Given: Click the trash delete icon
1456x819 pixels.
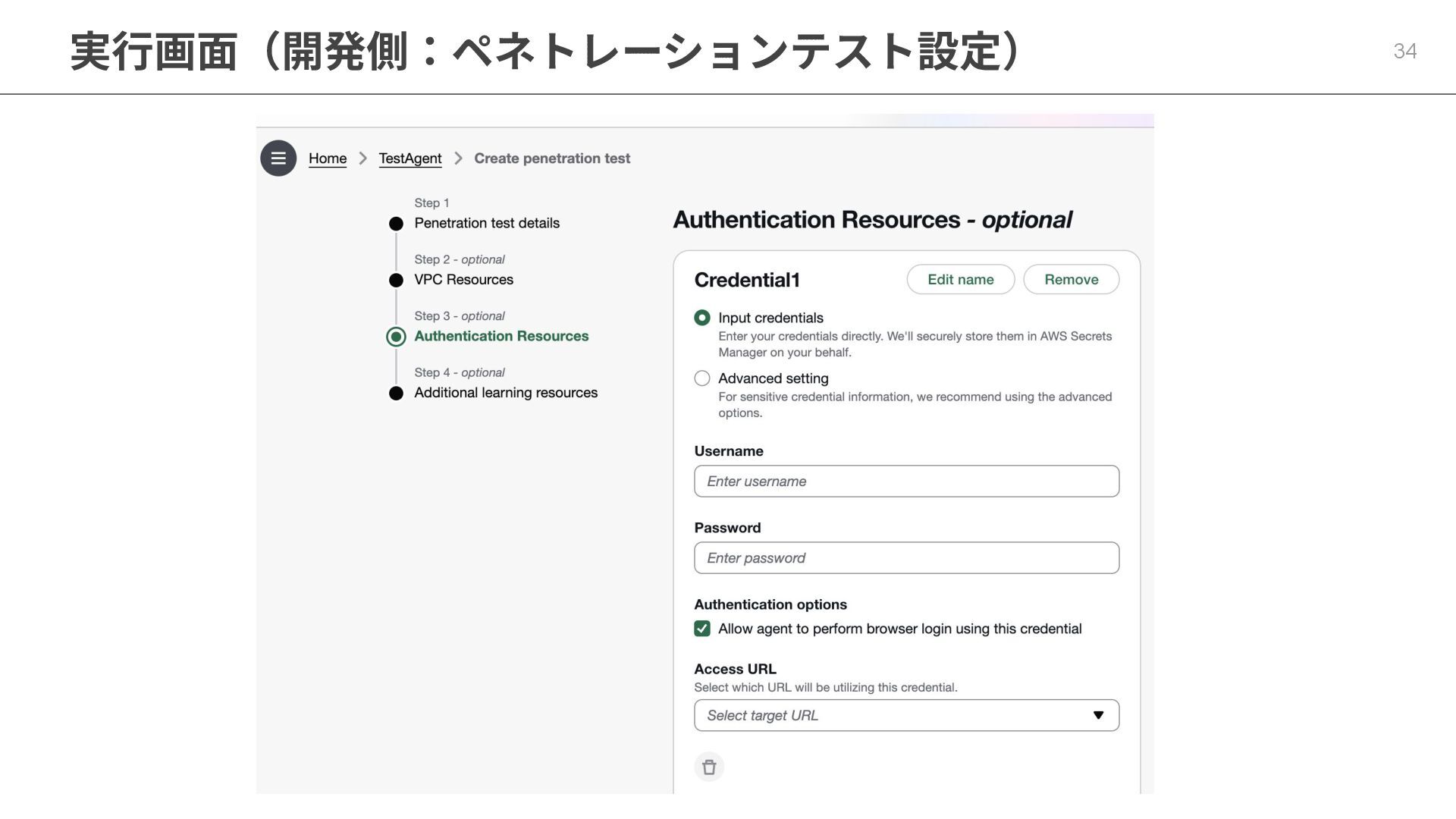Looking at the screenshot, I should [x=709, y=767].
